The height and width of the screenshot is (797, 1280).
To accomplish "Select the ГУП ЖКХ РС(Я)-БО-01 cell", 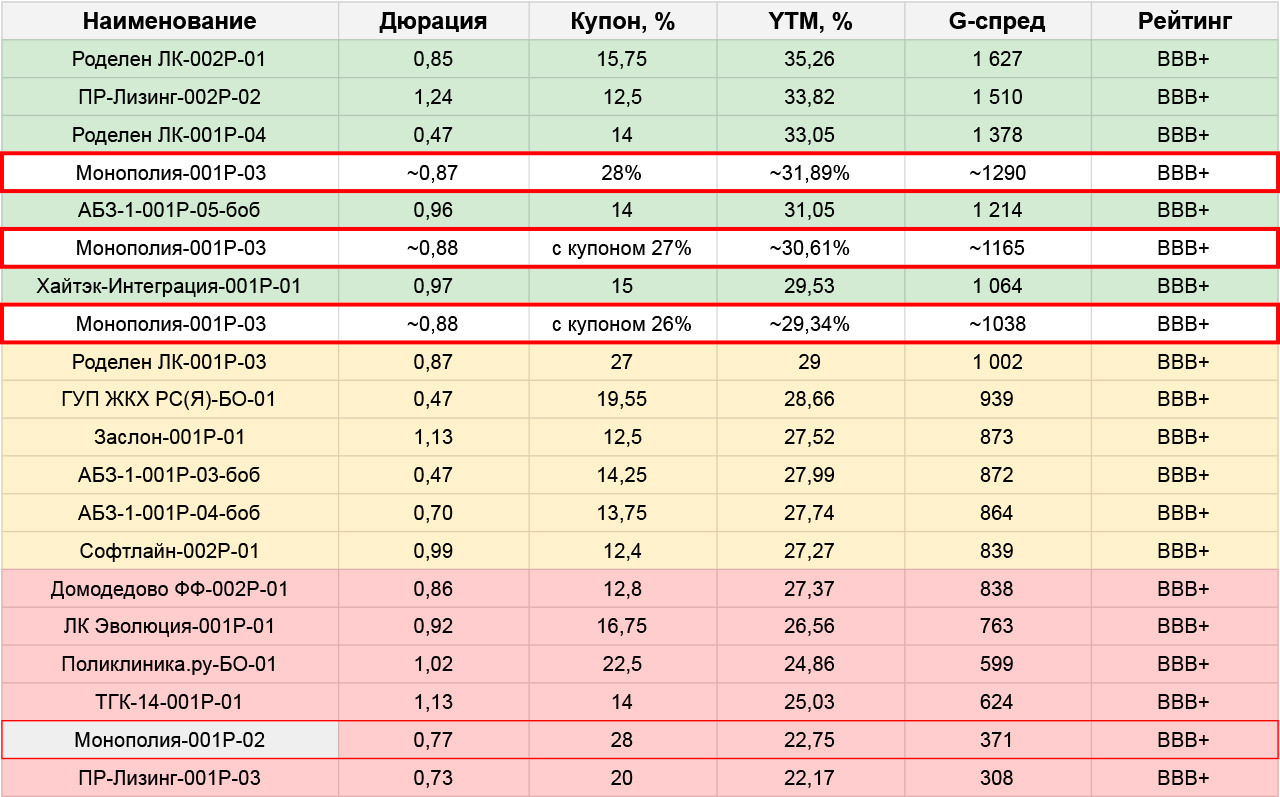I will [169, 400].
